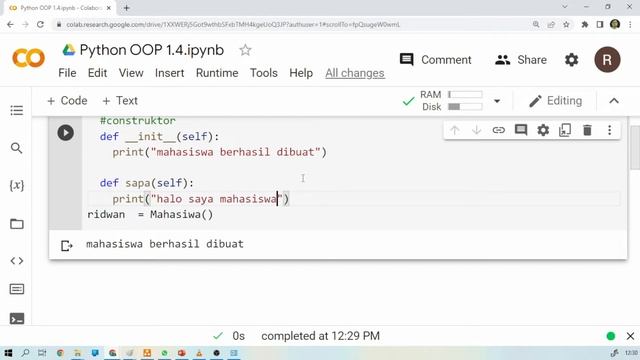Open Windows taskbar search
640x360 pixels.
25,353
